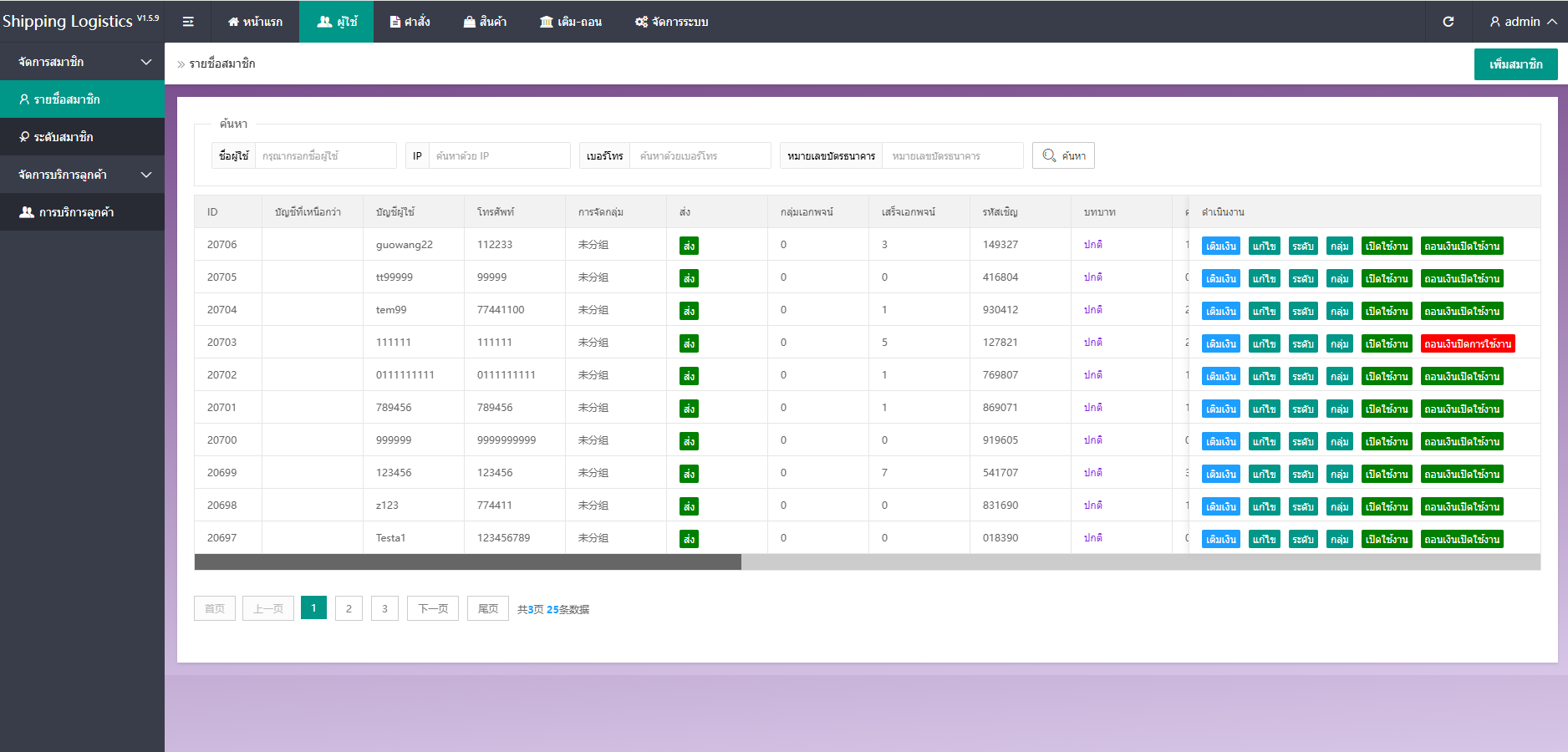Image resolution: width=1568 pixels, height=752 pixels.
Task: Click the magnifier search button
Action: click(1063, 155)
